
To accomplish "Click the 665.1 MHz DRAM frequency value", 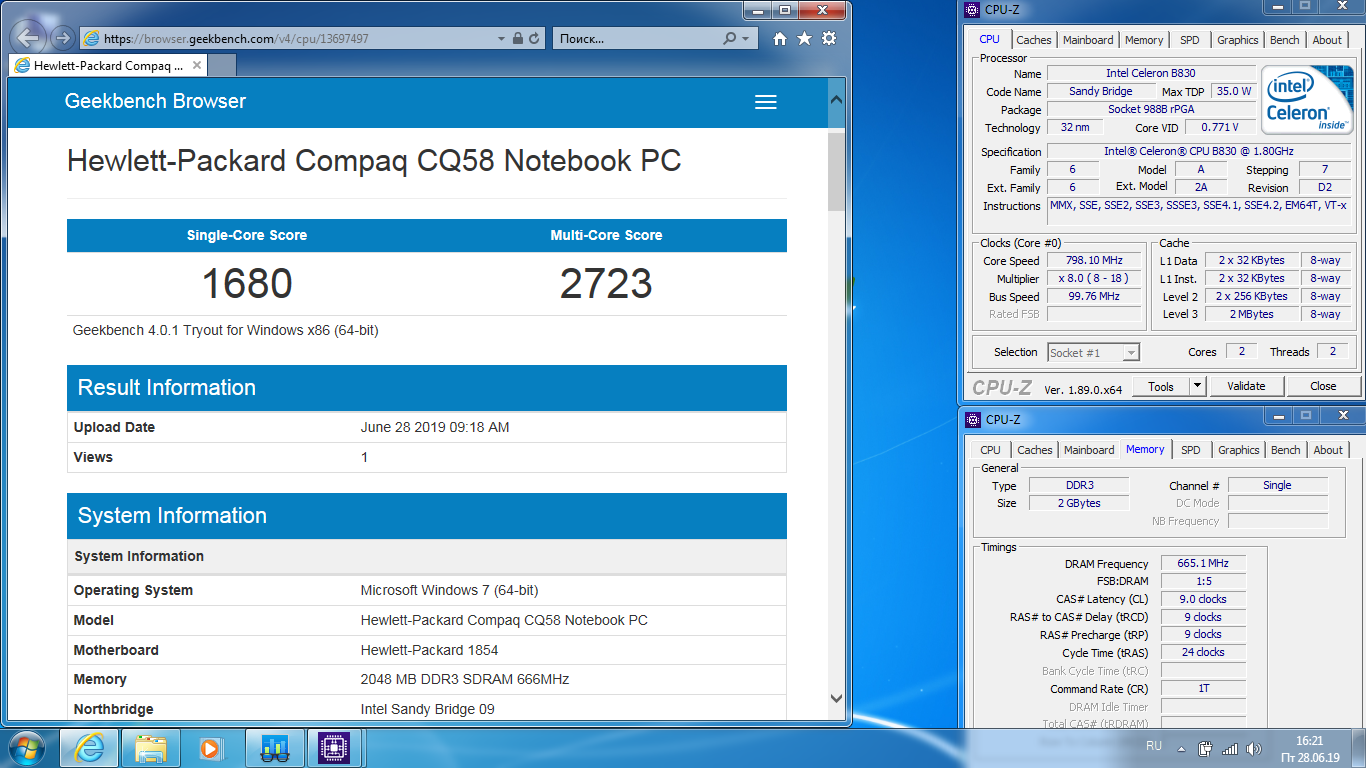I will pyautogui.click(x=1203, y=563).
